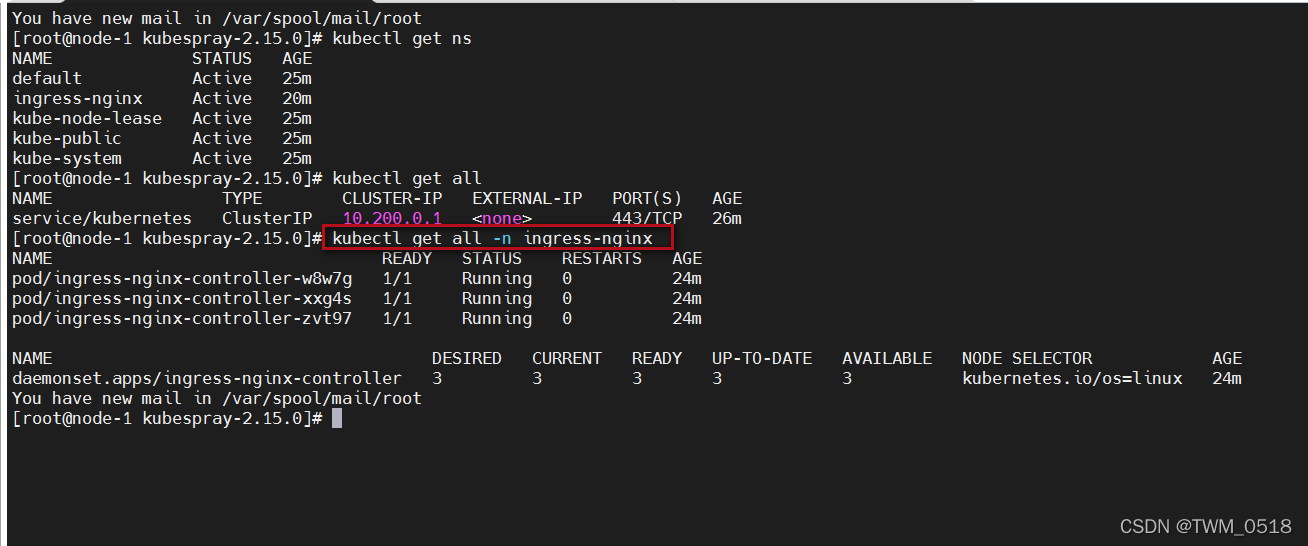The width and height of the screenshot is (1308, 546).
Task: Select the kubernetes.io/os=linux node selector value
Action: pos(1072,378)
